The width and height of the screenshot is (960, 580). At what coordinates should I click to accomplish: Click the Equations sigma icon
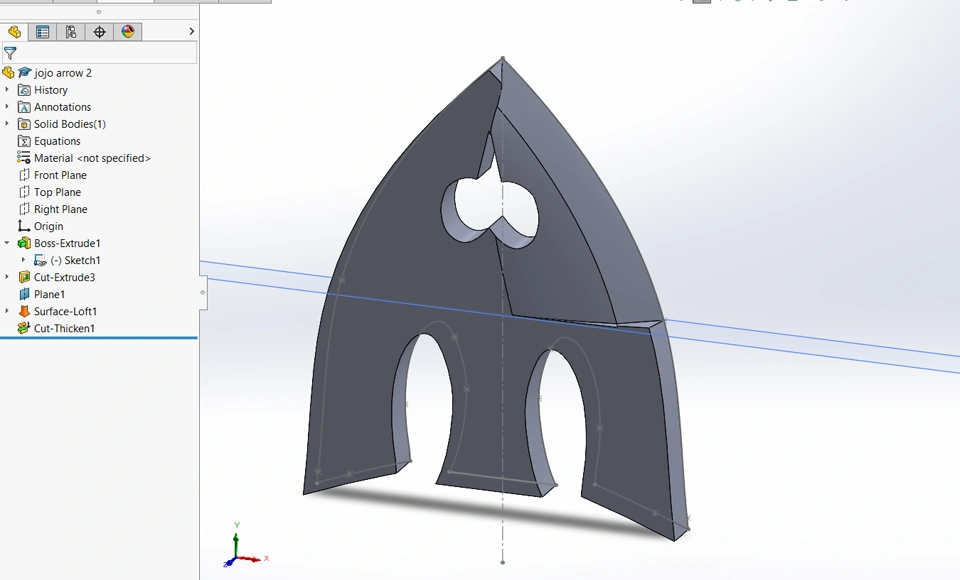click(24, 141)
